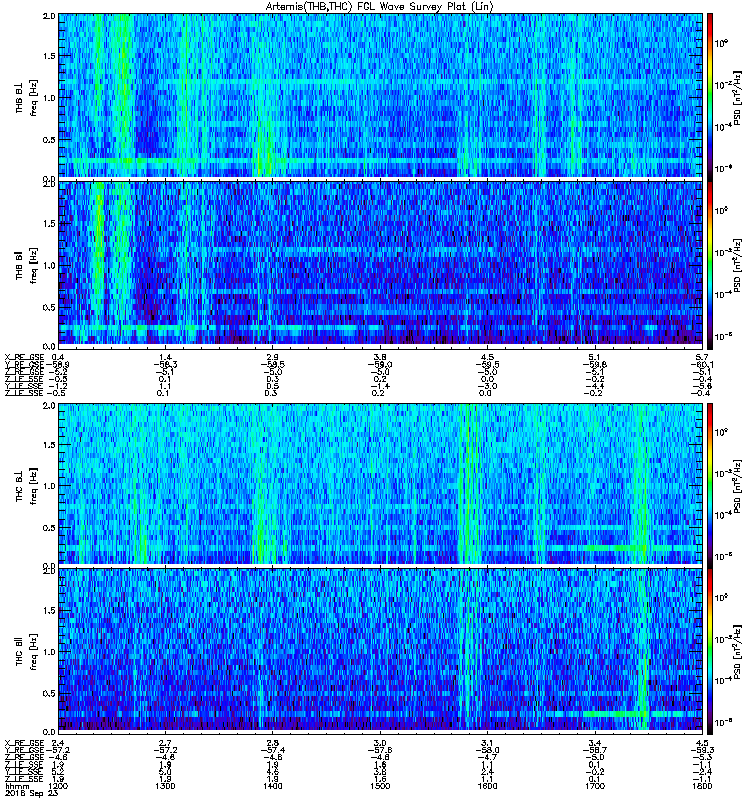
Task: Click the '1.0' frequency tick on the THB B∥ panel
Action: tap(49, 265)
